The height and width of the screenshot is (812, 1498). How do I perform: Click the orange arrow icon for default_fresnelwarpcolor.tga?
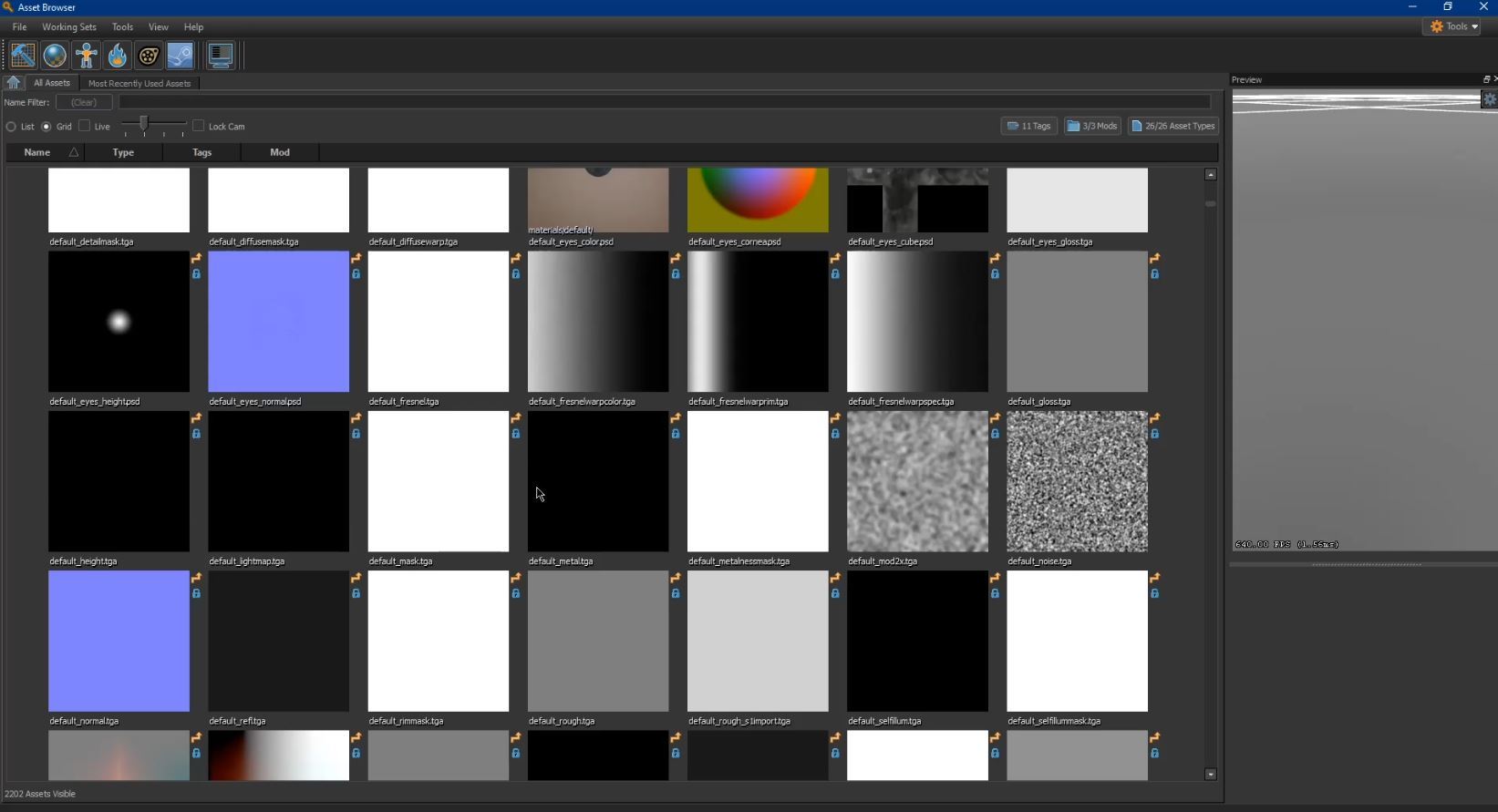click(676, 259)
